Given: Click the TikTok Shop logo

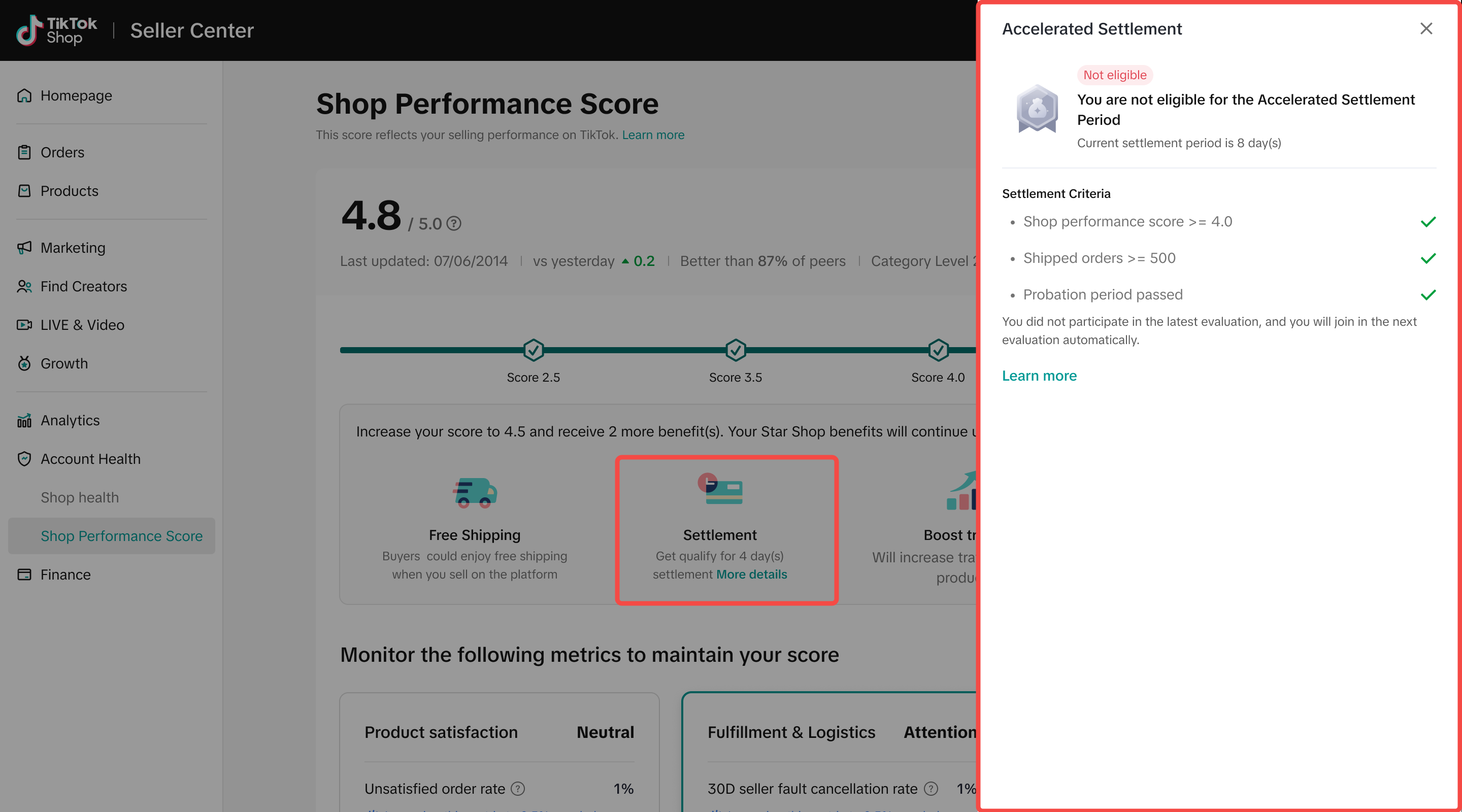Looking at the screenshot, I should (57, 30).
